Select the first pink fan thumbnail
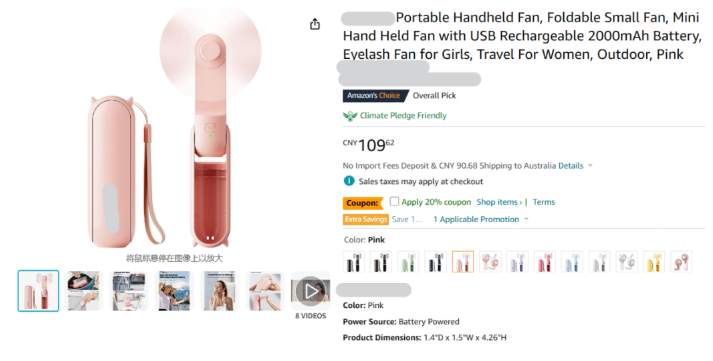Image resolution: width=713 pixels, height=361 pixels. [x=38, y=291]
